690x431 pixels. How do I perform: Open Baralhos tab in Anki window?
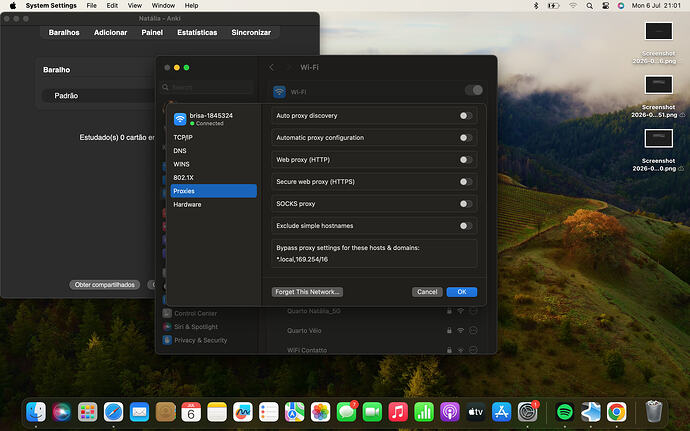click(64, 33)
